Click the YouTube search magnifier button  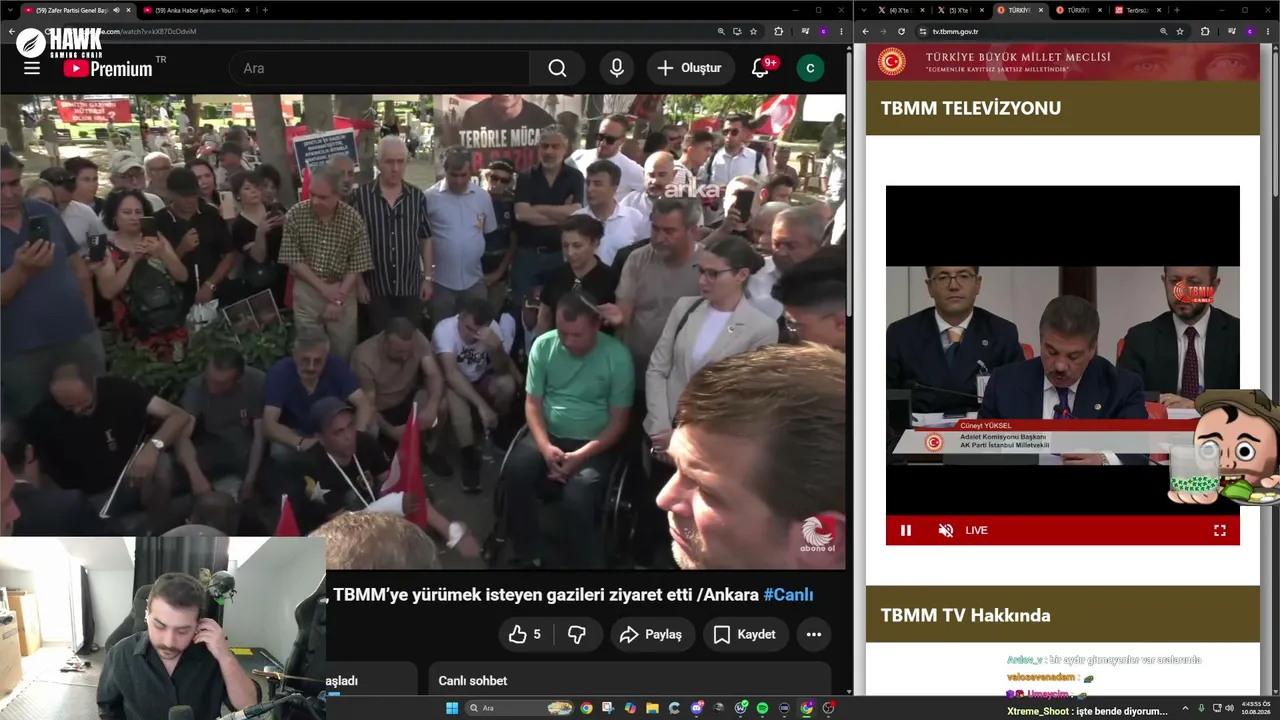pos(557,68)
